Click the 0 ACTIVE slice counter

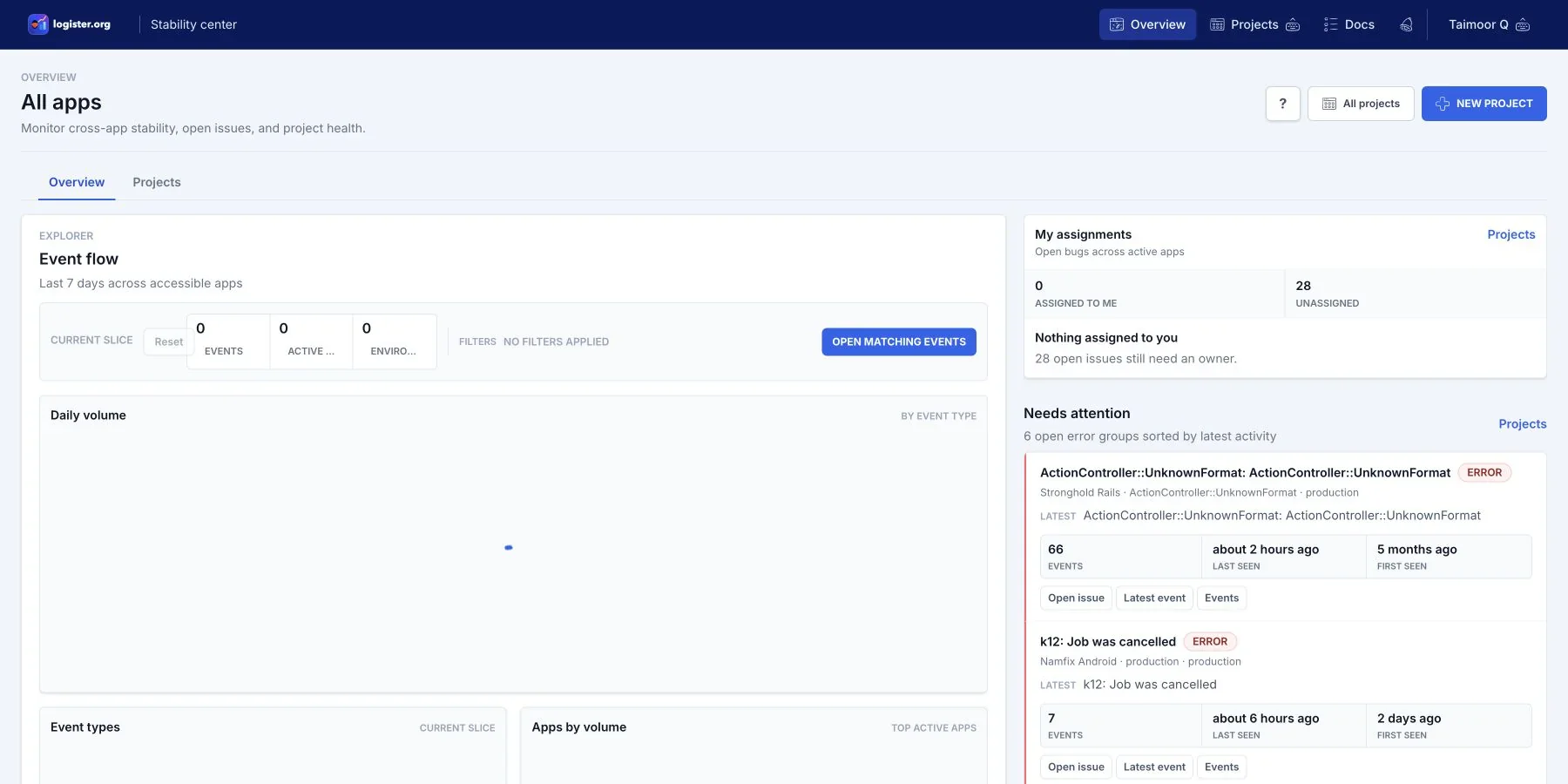click(311, 341)
